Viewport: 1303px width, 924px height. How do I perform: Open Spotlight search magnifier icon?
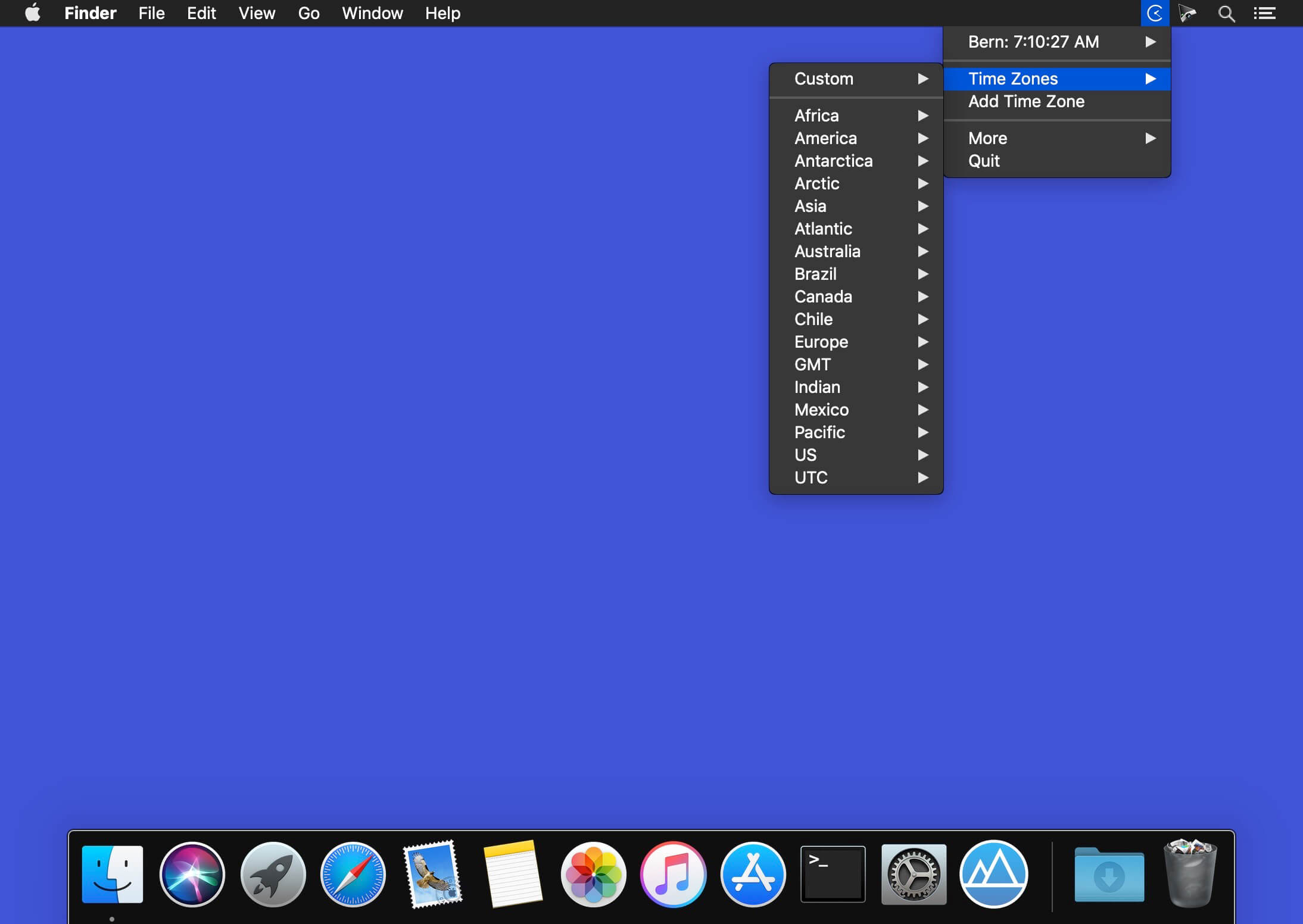pos(1226,13)
